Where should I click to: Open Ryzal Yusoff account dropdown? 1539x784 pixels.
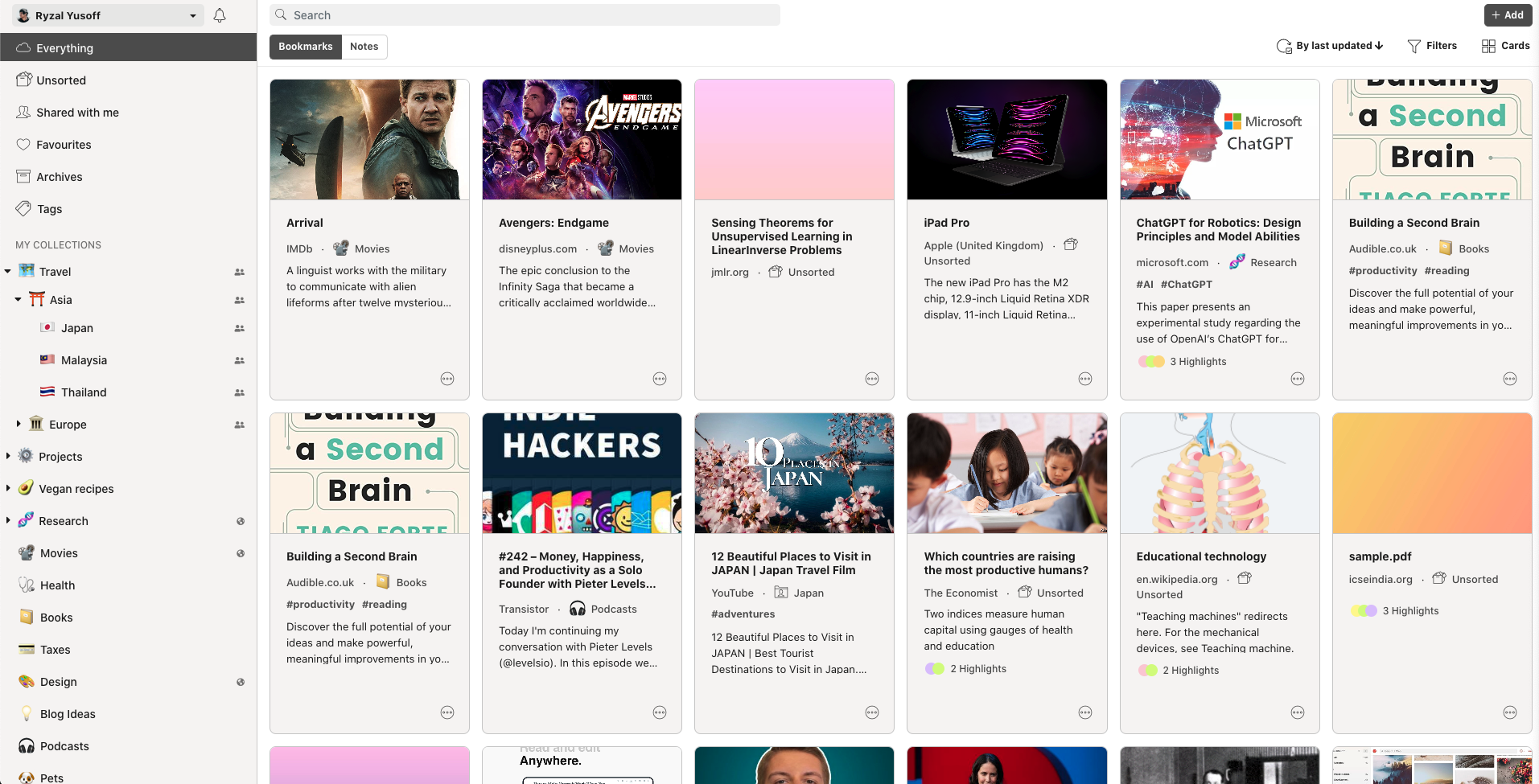tap(107, 15)
